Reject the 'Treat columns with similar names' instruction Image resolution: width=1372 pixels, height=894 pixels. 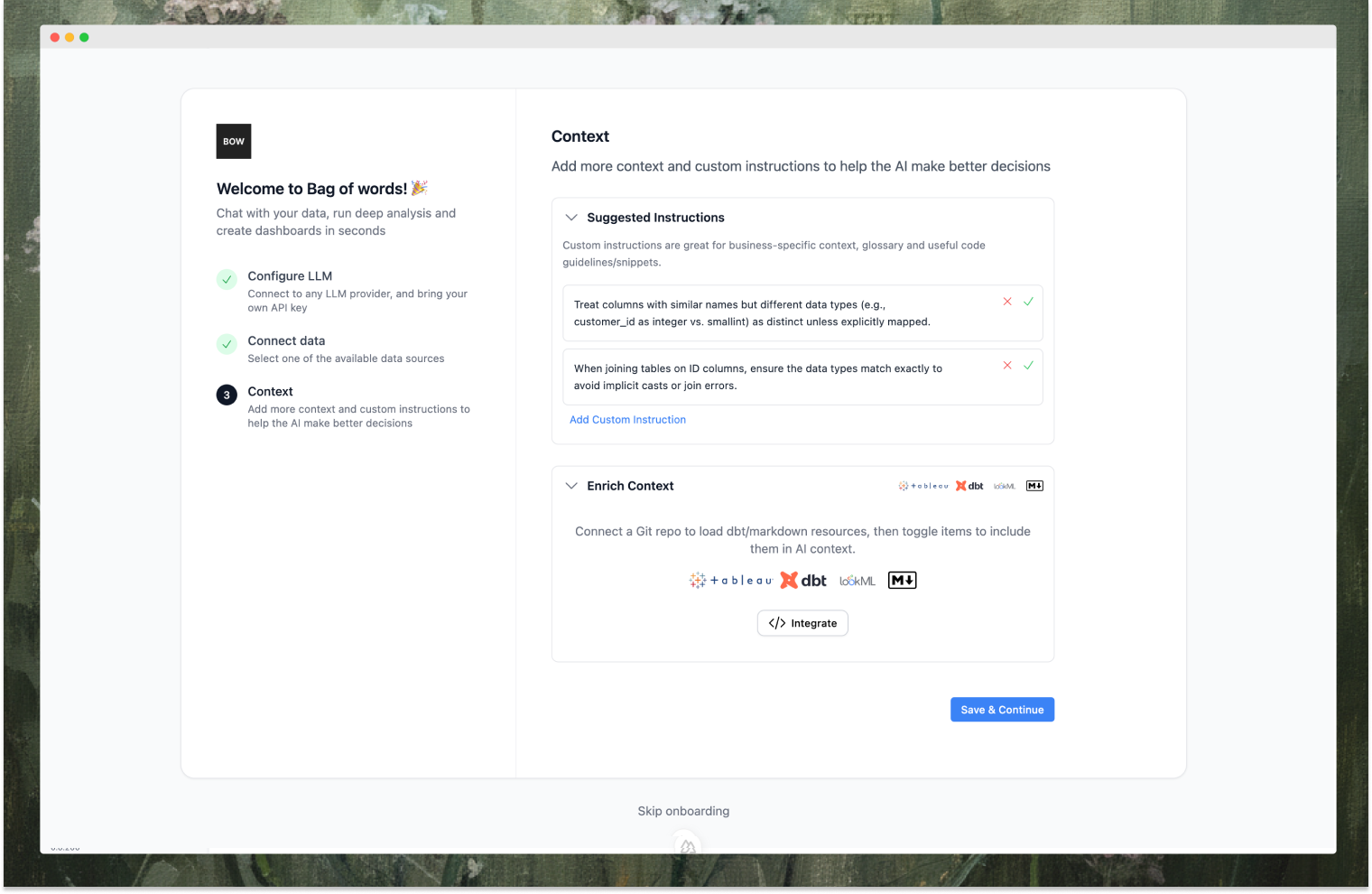point(1007,302)
